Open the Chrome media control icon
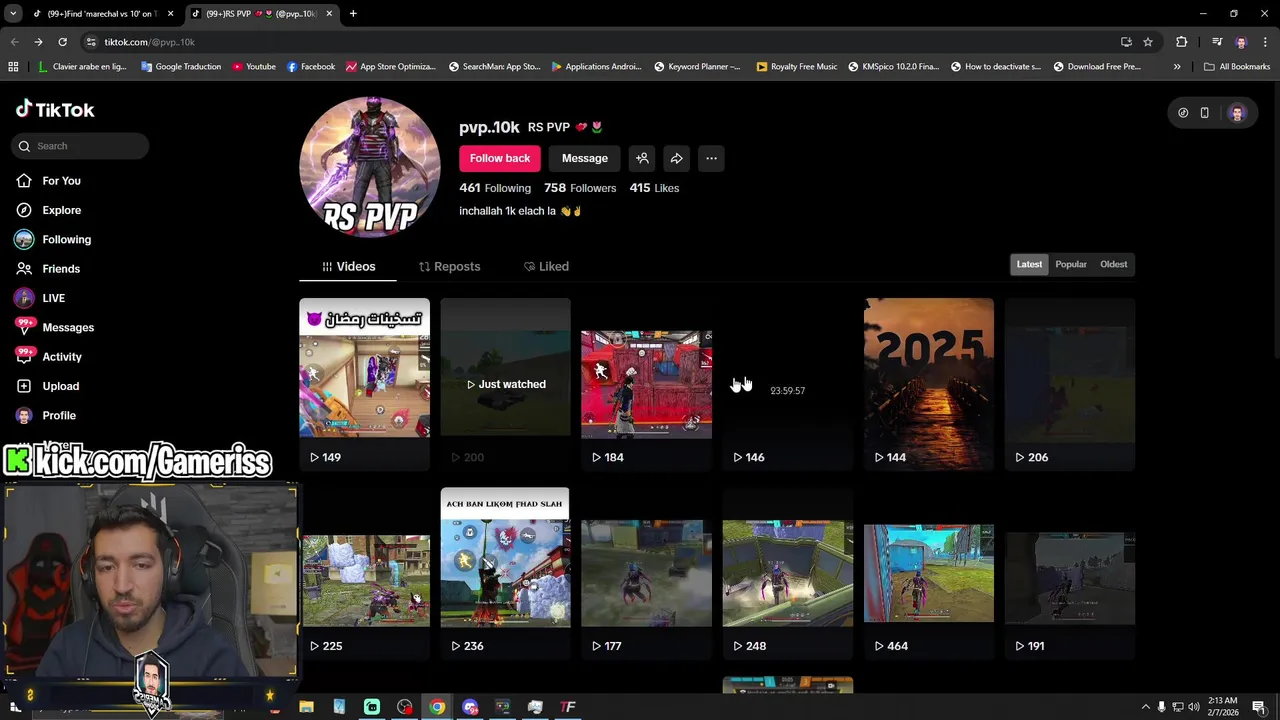The image size is (1280, 720). [1217, 42]
